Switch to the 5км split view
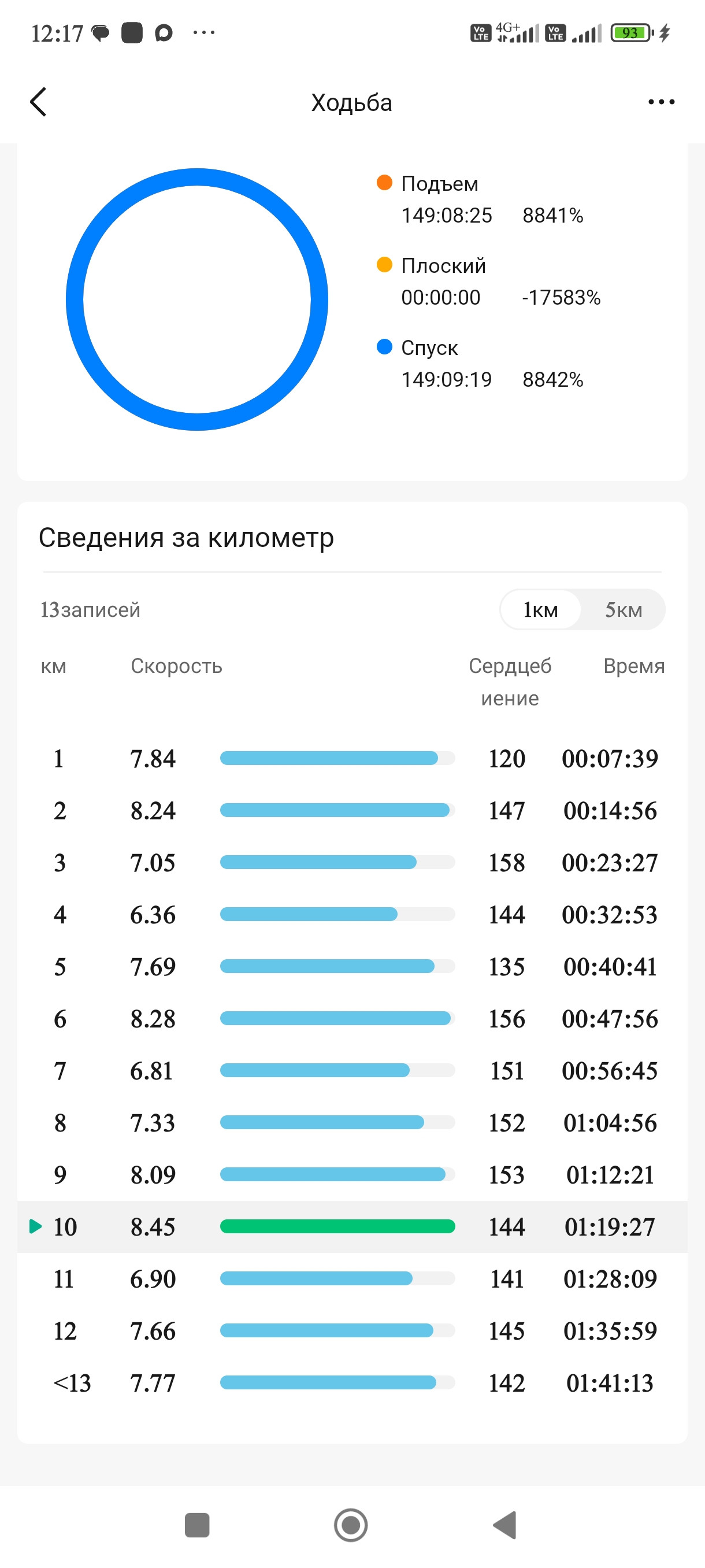This screenshot has height=1568, width=705. [x=624, y=609]
